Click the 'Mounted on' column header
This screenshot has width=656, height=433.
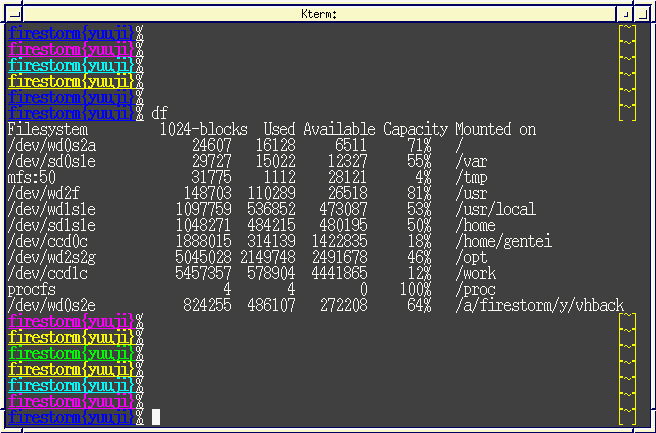click(495, 130)
